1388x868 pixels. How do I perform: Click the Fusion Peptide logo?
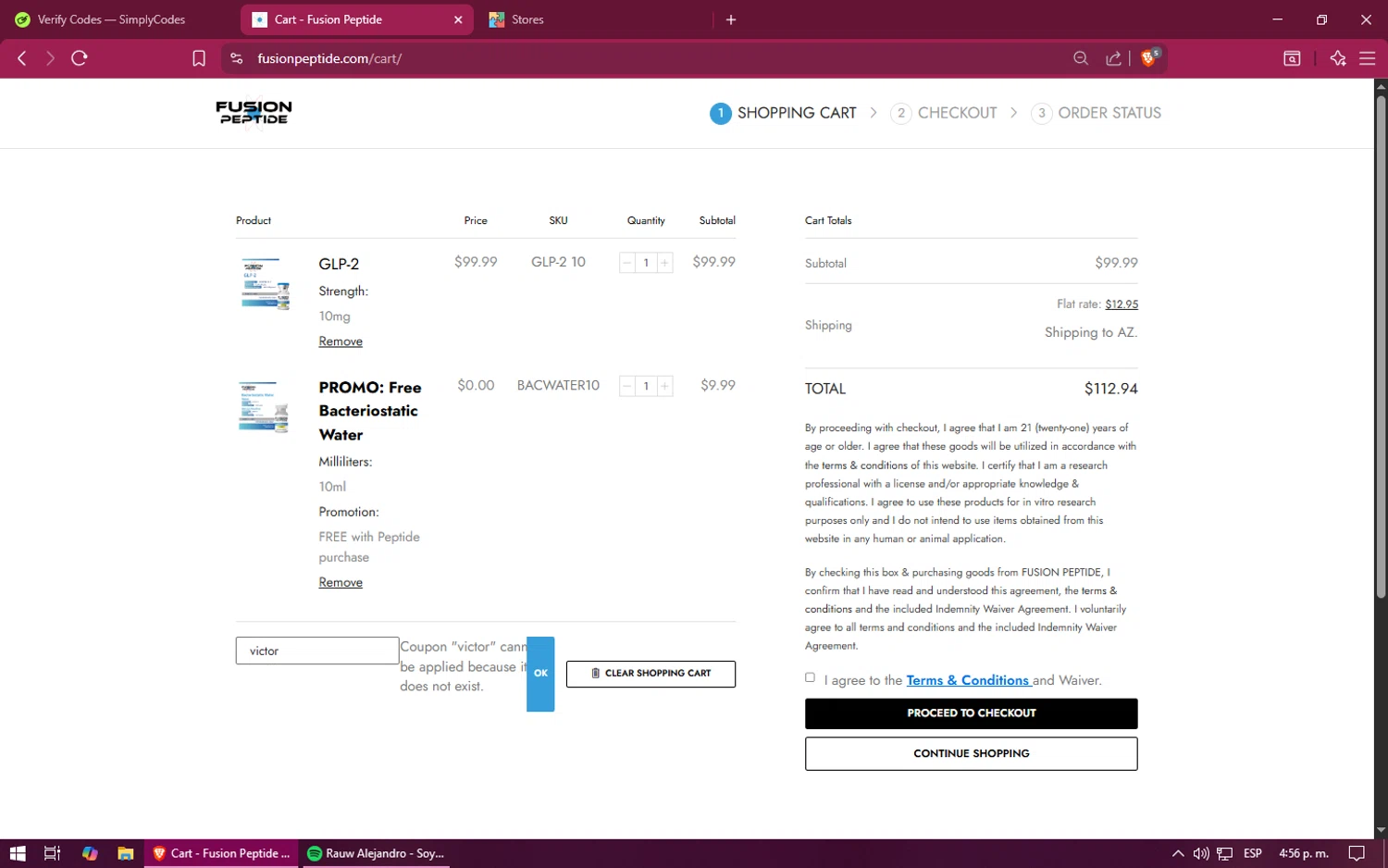254,113
